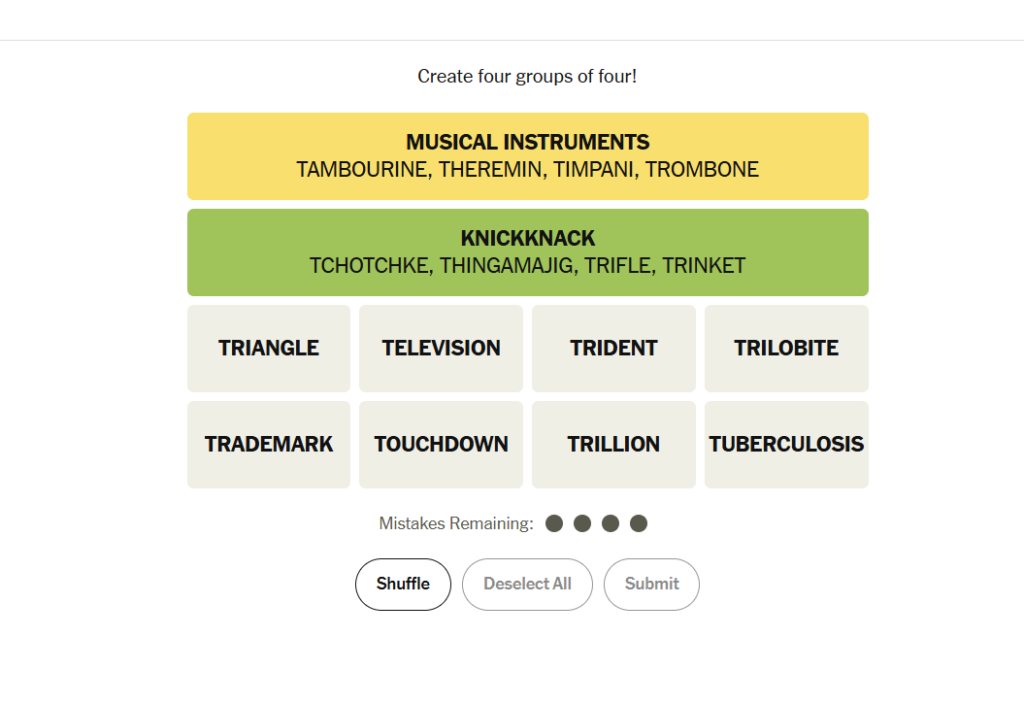Image resolution: width=1024 pixels, height=704 pixels.
Task: Select the TELEVISION word tile
Action: pos(441,348)
